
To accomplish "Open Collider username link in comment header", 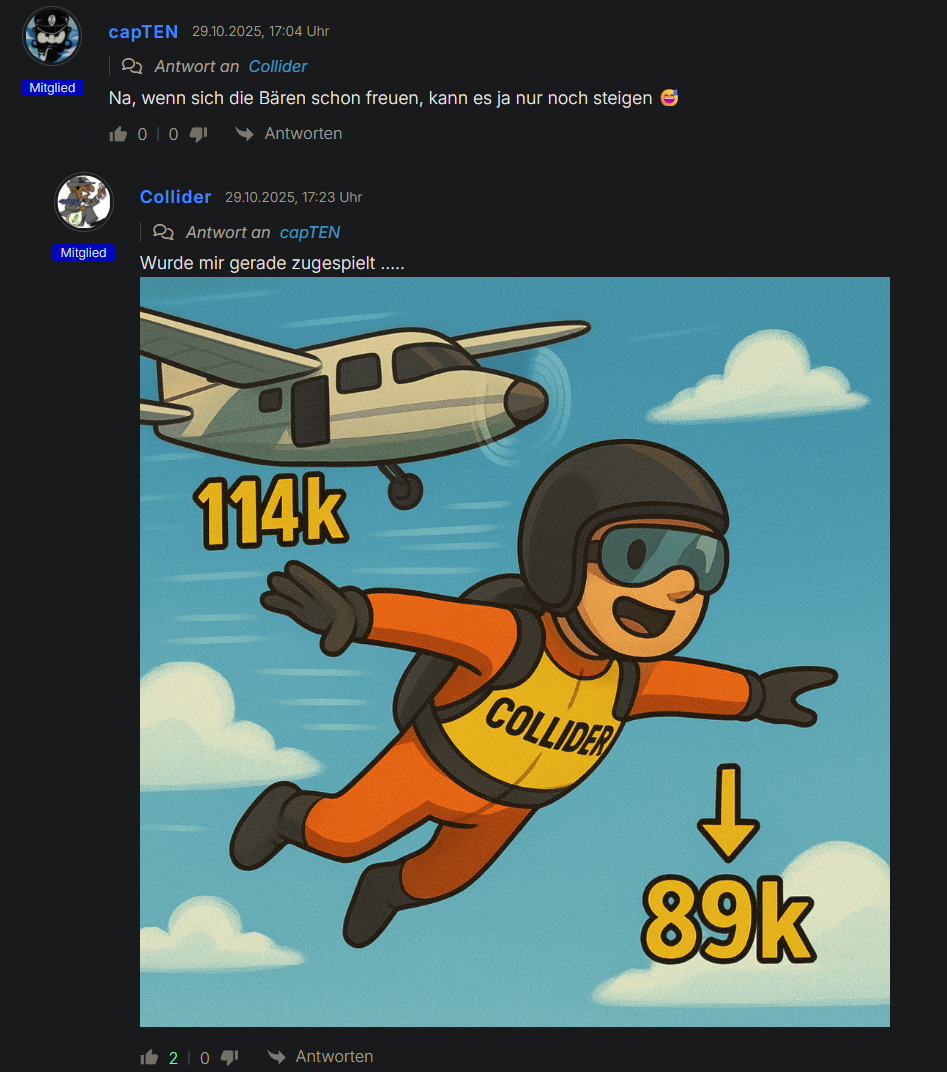I will tap(175, 197).
